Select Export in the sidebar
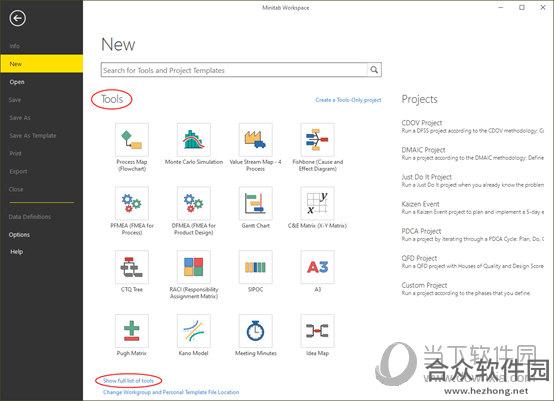Viewport: 554px width, 401px height. [x=18, y=172]
